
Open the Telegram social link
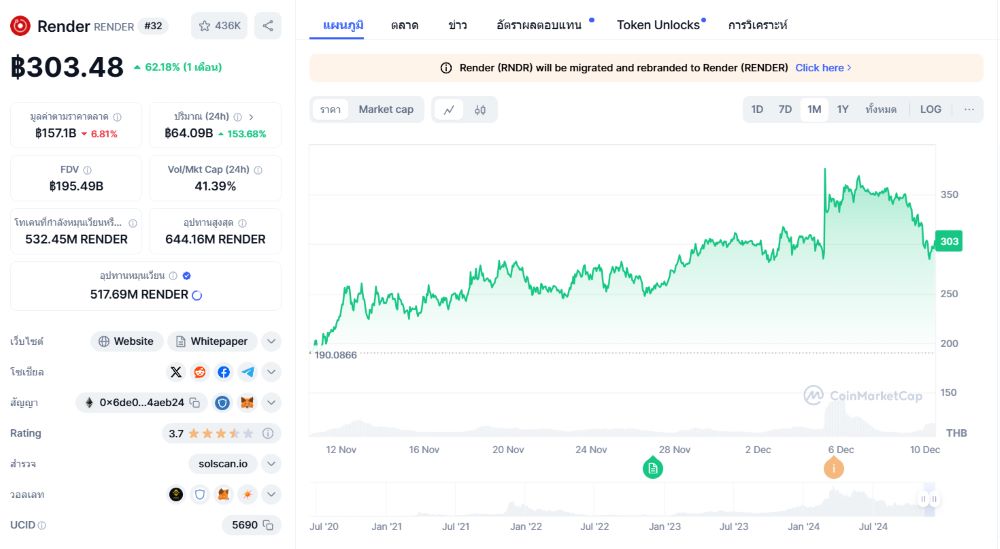[247, 372]
